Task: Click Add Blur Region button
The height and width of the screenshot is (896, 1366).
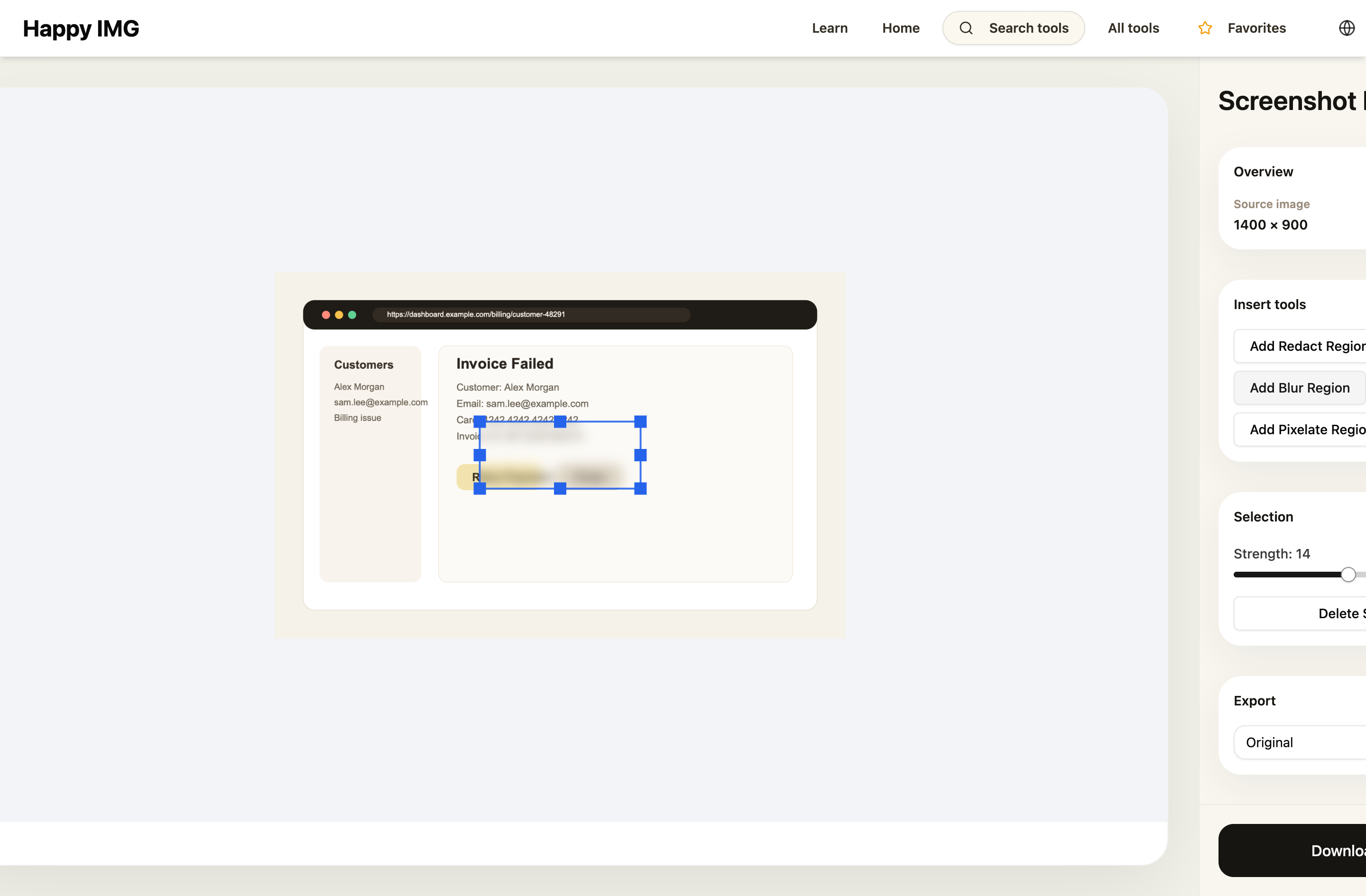Action: tap(1300, 388)
